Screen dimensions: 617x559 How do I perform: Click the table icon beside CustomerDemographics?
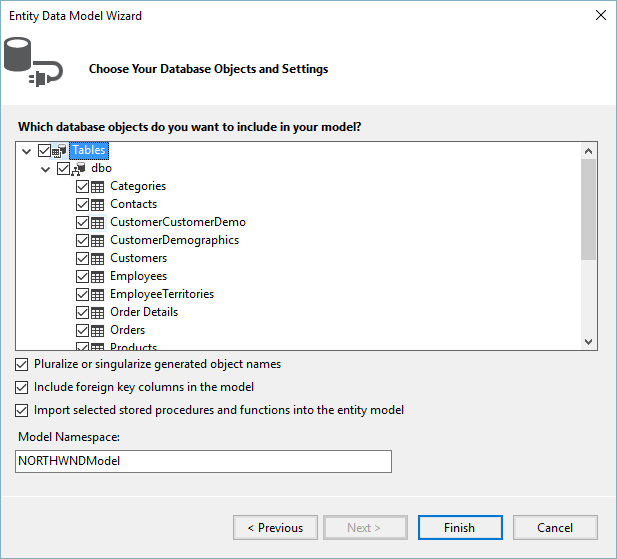(98, 240)
